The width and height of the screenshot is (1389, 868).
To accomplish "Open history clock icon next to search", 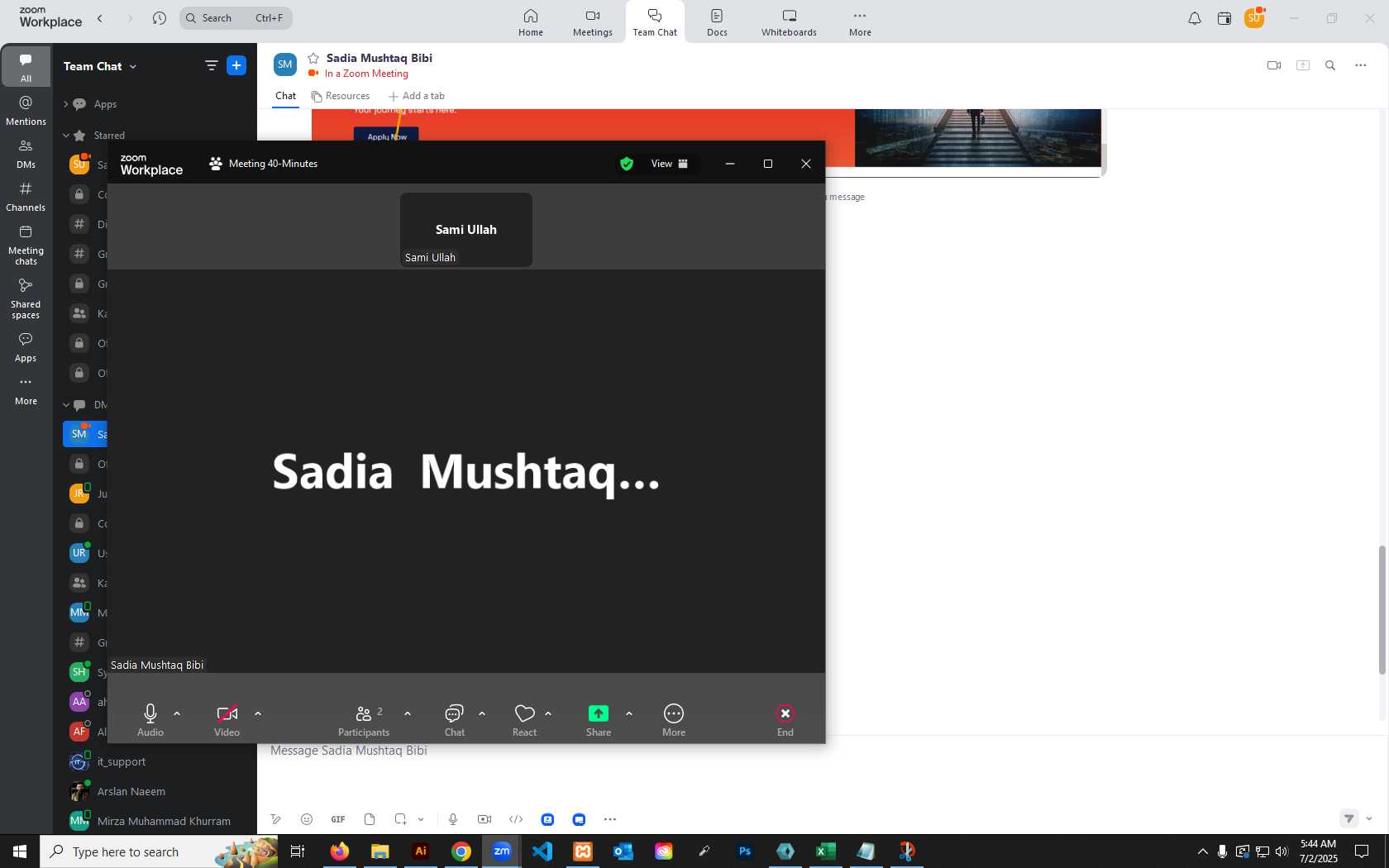I will click(160, 17).
